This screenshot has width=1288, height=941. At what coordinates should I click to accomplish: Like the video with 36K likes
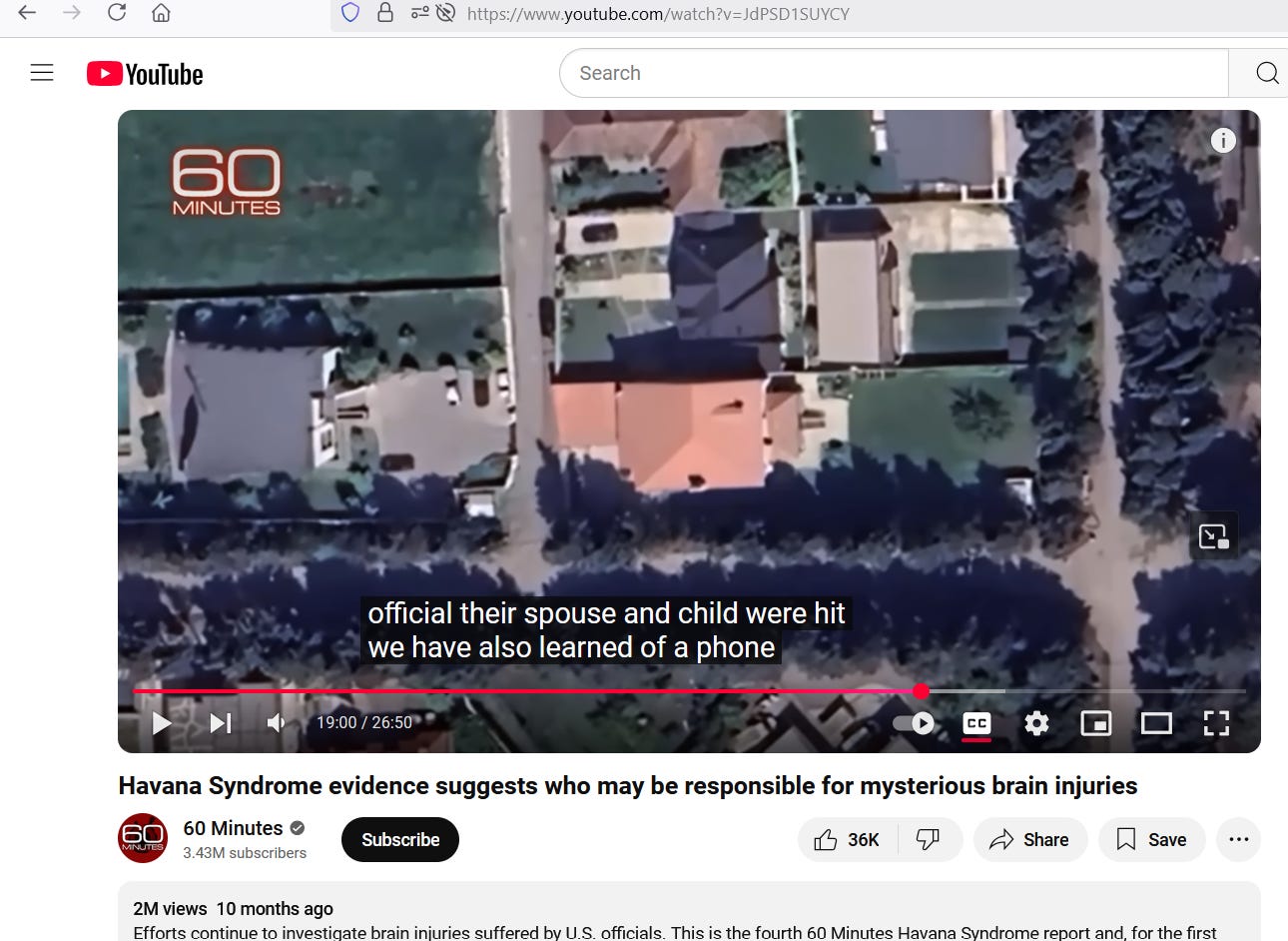pyautogui.click(x=847, y=840)
